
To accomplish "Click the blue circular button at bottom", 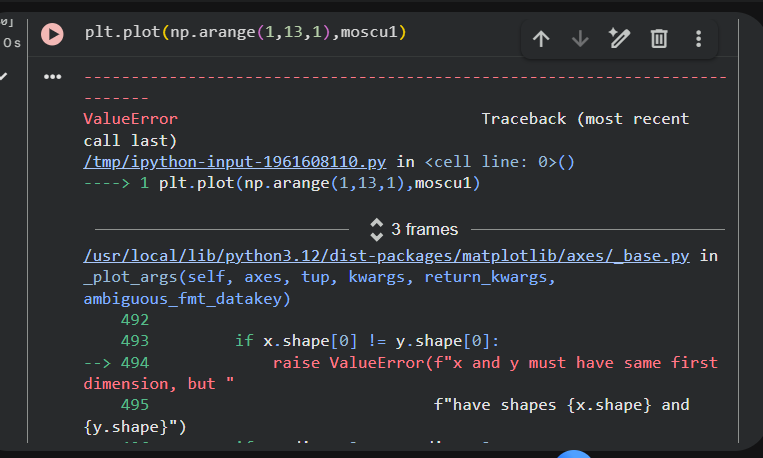I will click(x=574, y=452).
